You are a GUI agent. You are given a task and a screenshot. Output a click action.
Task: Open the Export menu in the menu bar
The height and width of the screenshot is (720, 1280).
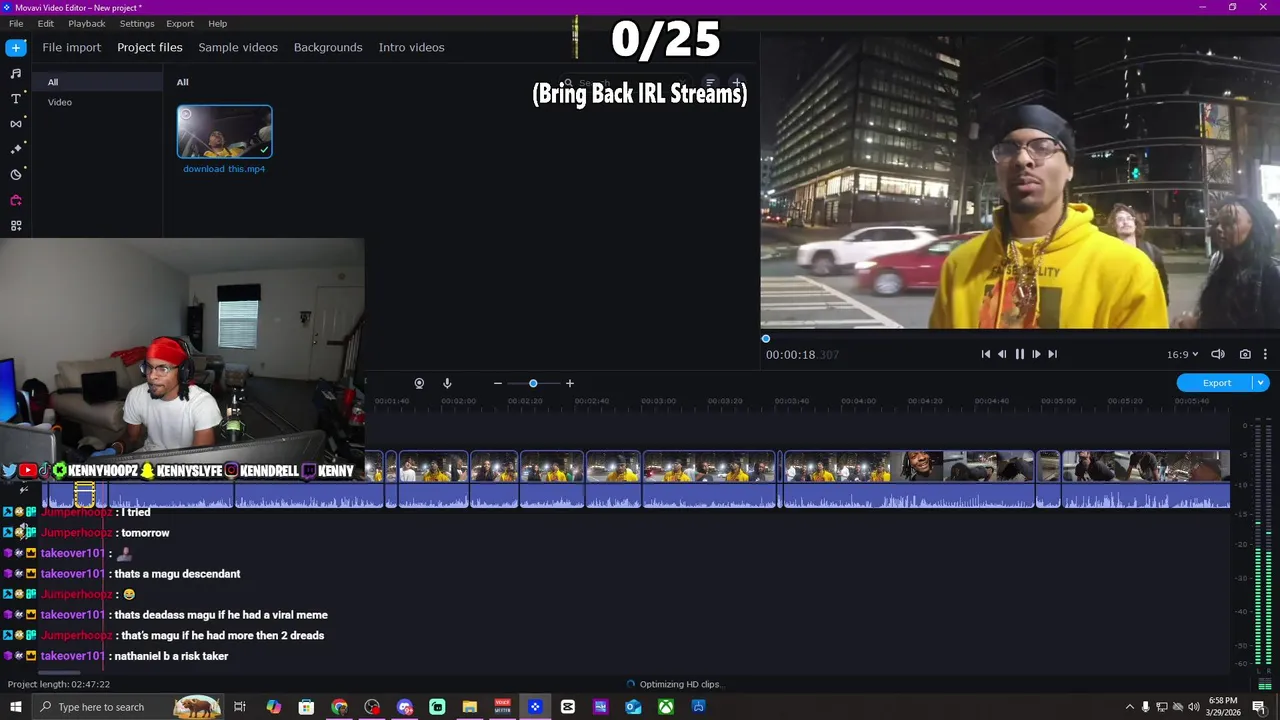tap(180, 23)
